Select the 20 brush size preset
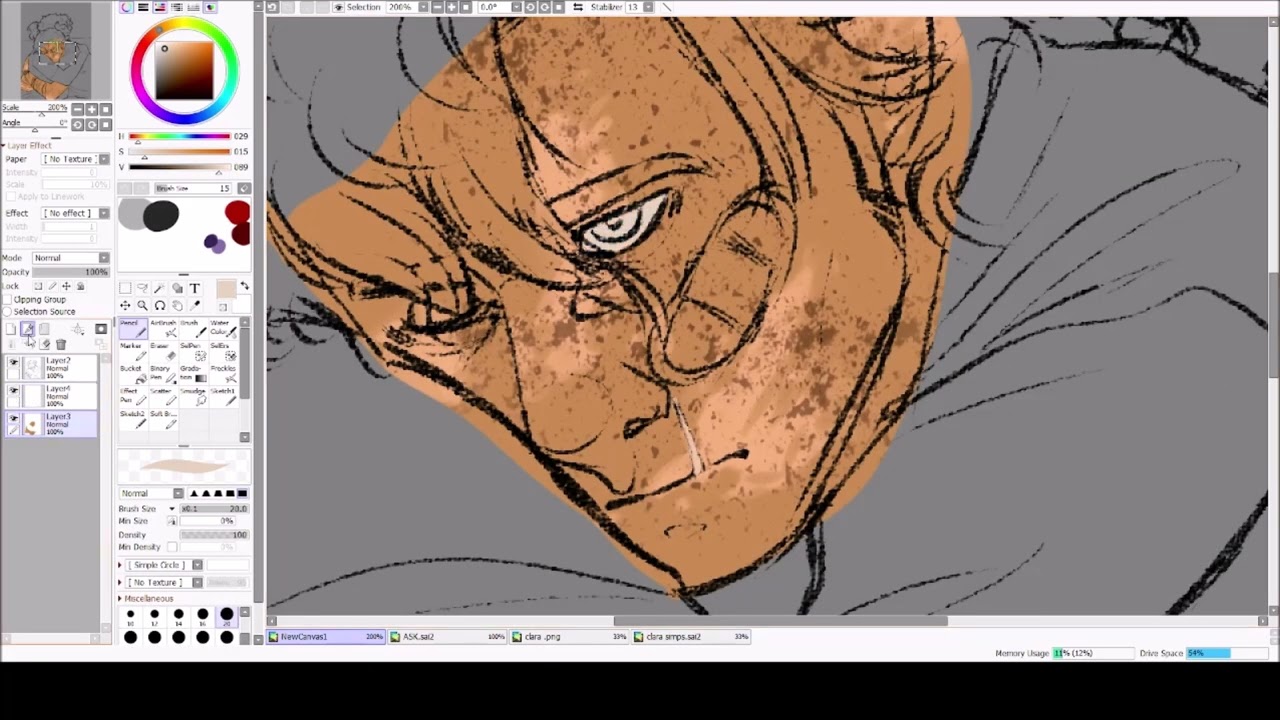1280x720 pixels. (x=226, y=615)
